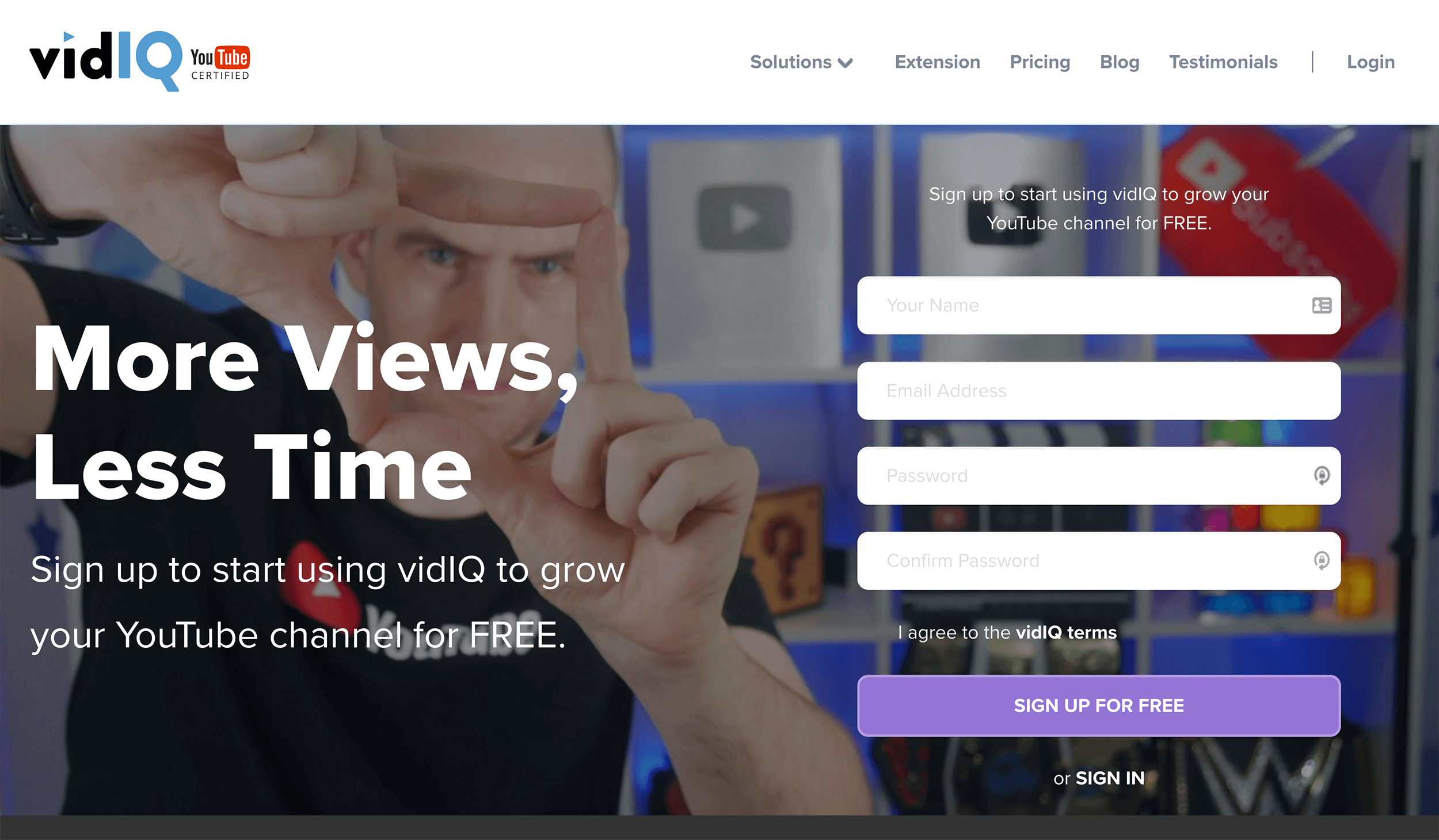Select the Blog navigation tab
Viewport: 1439px width, 840px height.
tap(1120, 61)
